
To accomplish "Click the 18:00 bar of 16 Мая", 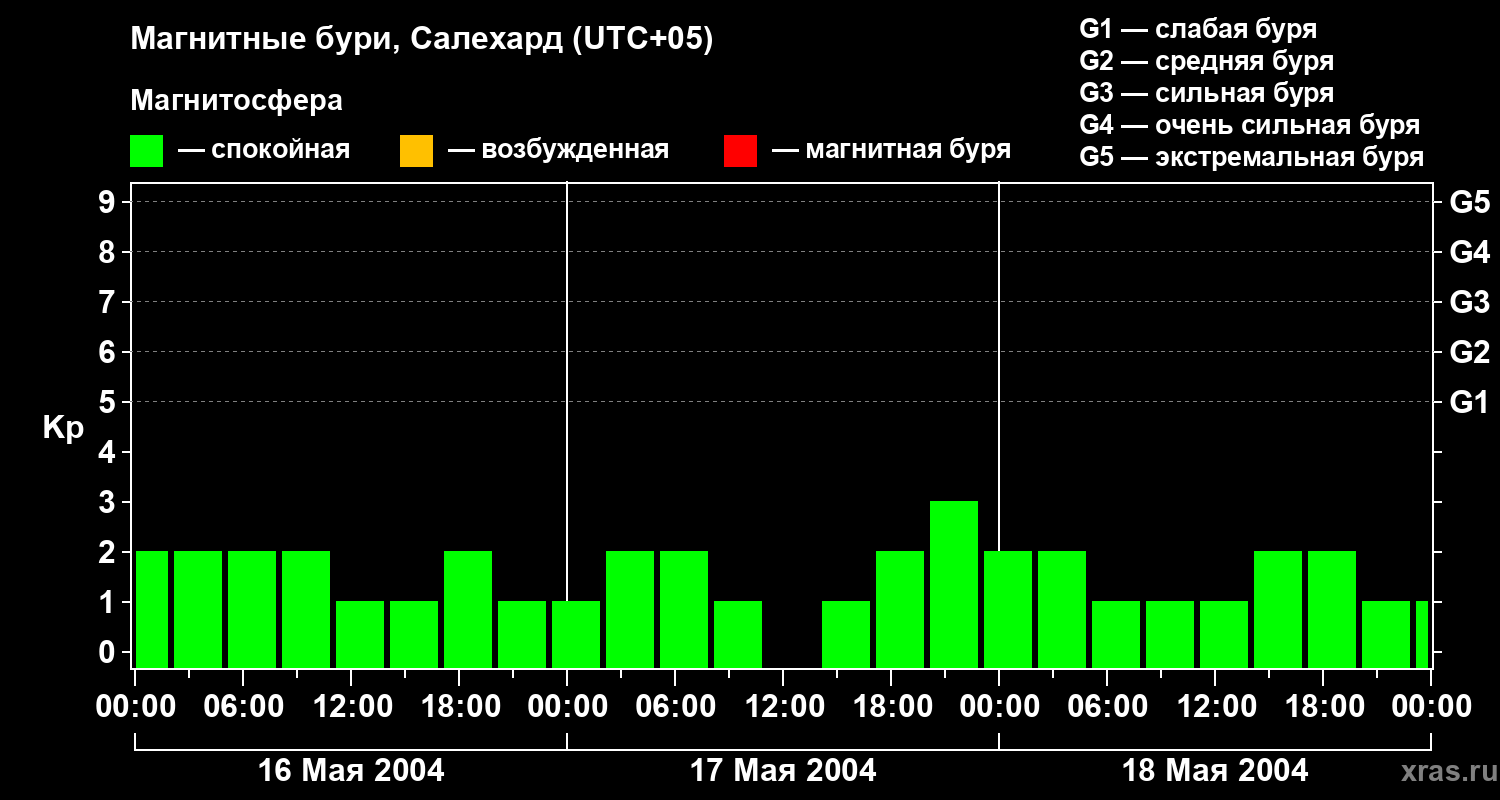I will (468, 609).
